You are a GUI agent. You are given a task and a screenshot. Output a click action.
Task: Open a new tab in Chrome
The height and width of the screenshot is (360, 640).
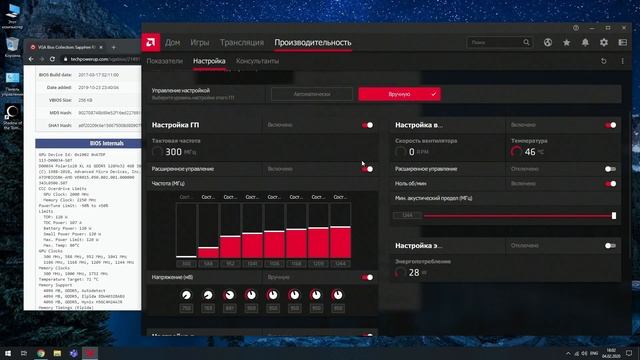(114, 47)
